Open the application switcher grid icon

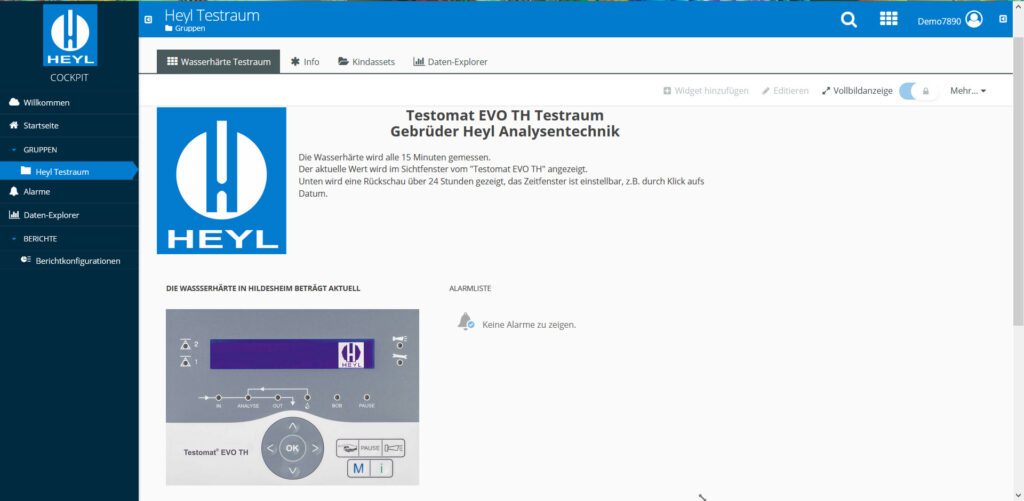click(889, 19)
